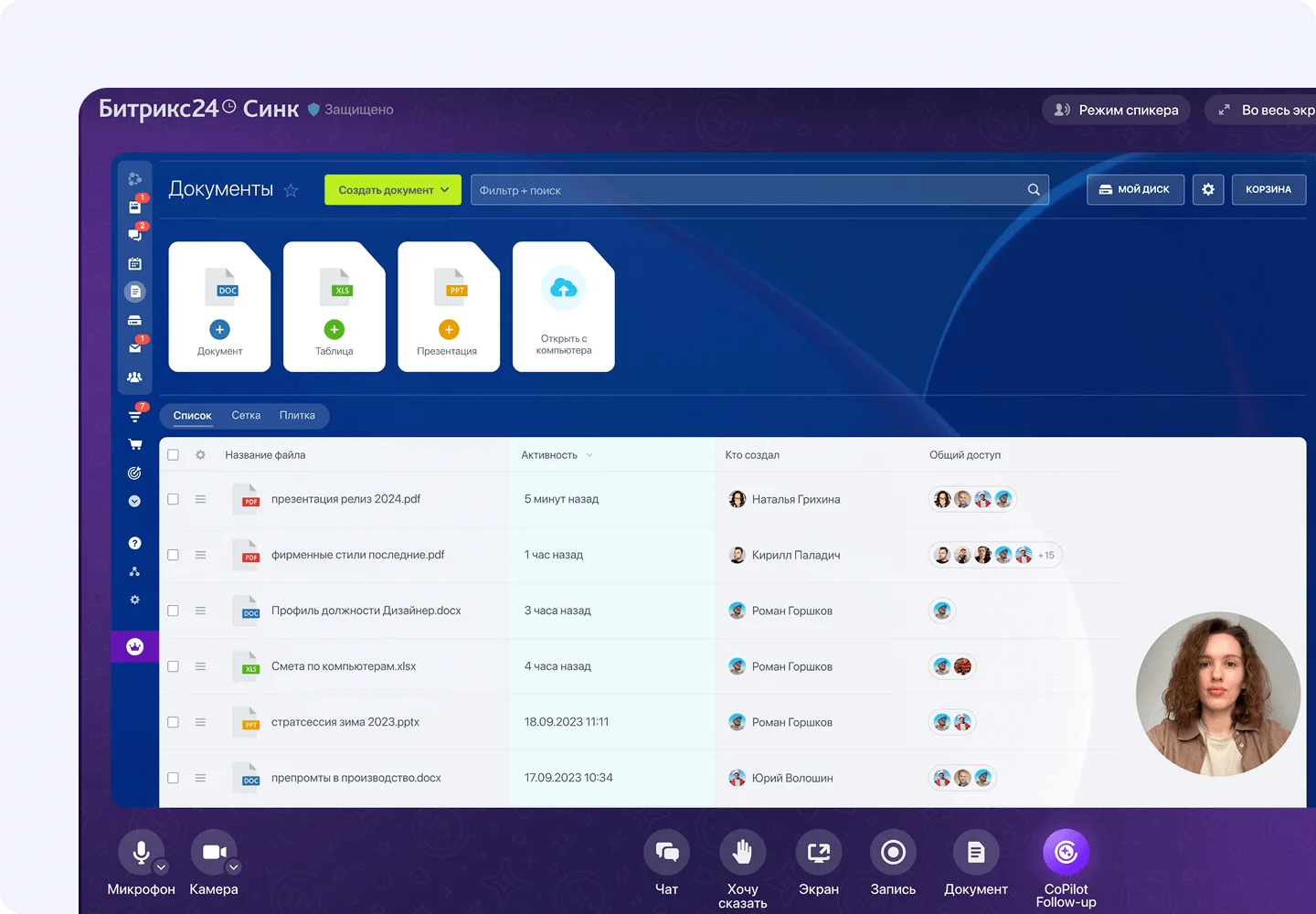Open the Чат icon in call bar
The width and height of the screenshot is (1316, 914).
click(667, 853)
